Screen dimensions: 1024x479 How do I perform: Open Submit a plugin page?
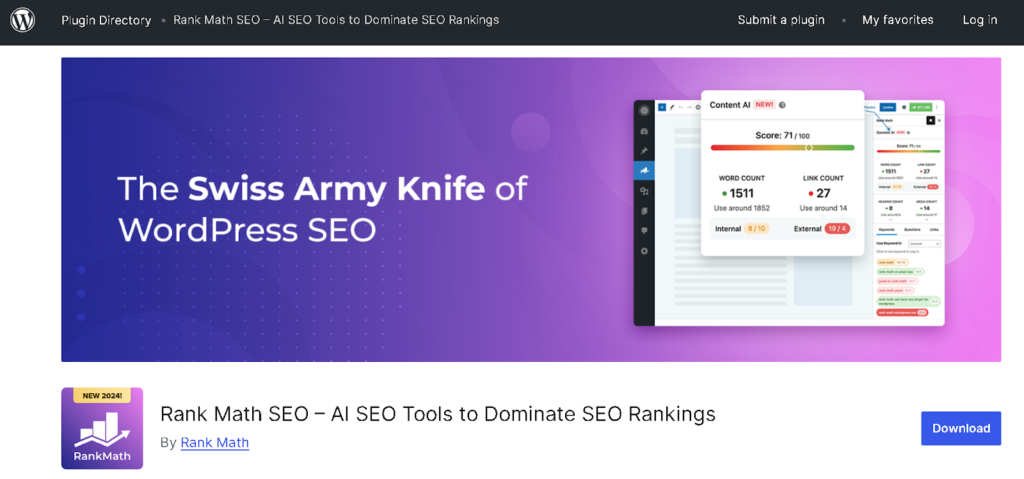click(x=782, y=20)
